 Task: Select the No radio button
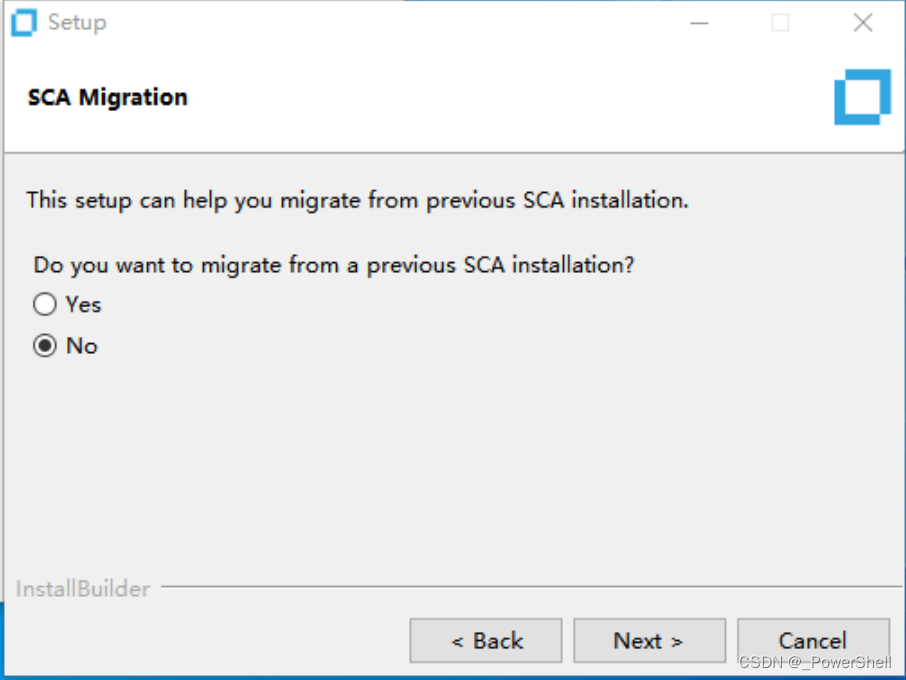coord(45,346)
